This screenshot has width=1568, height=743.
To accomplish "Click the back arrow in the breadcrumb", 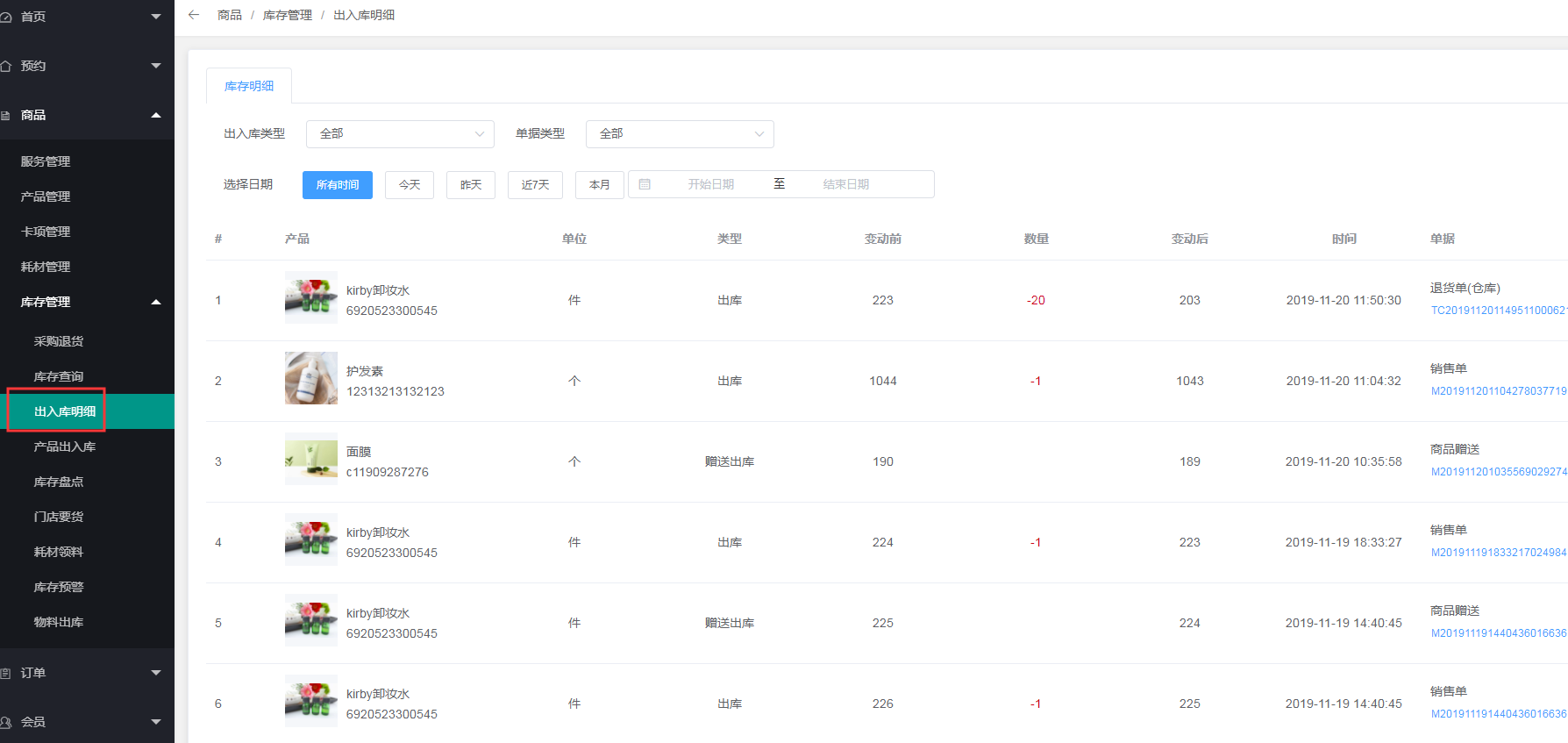I will pyautogui.click(x=194, y=15).
